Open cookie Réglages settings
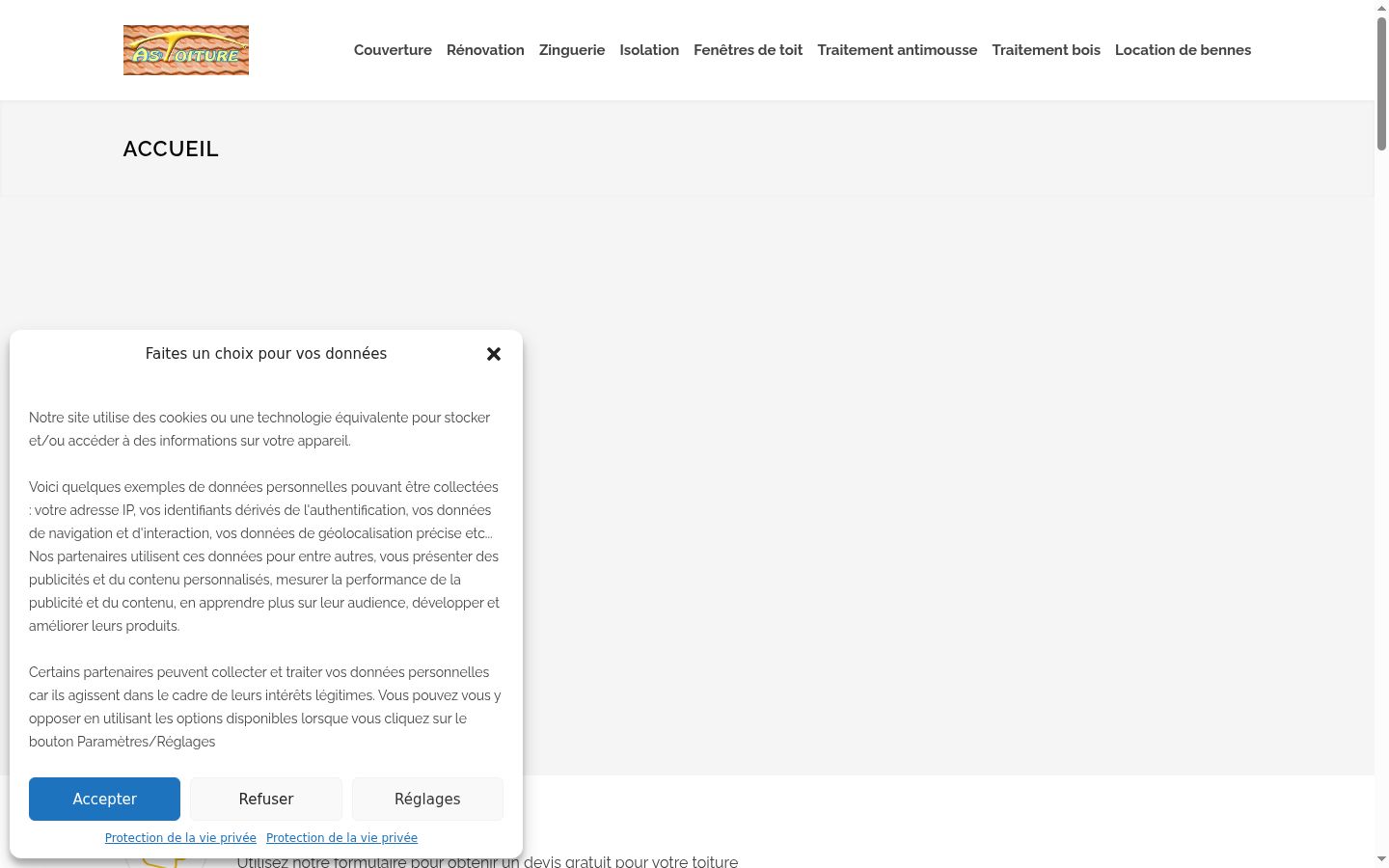This screenshot has width=1389, height=868. [427, 799]
